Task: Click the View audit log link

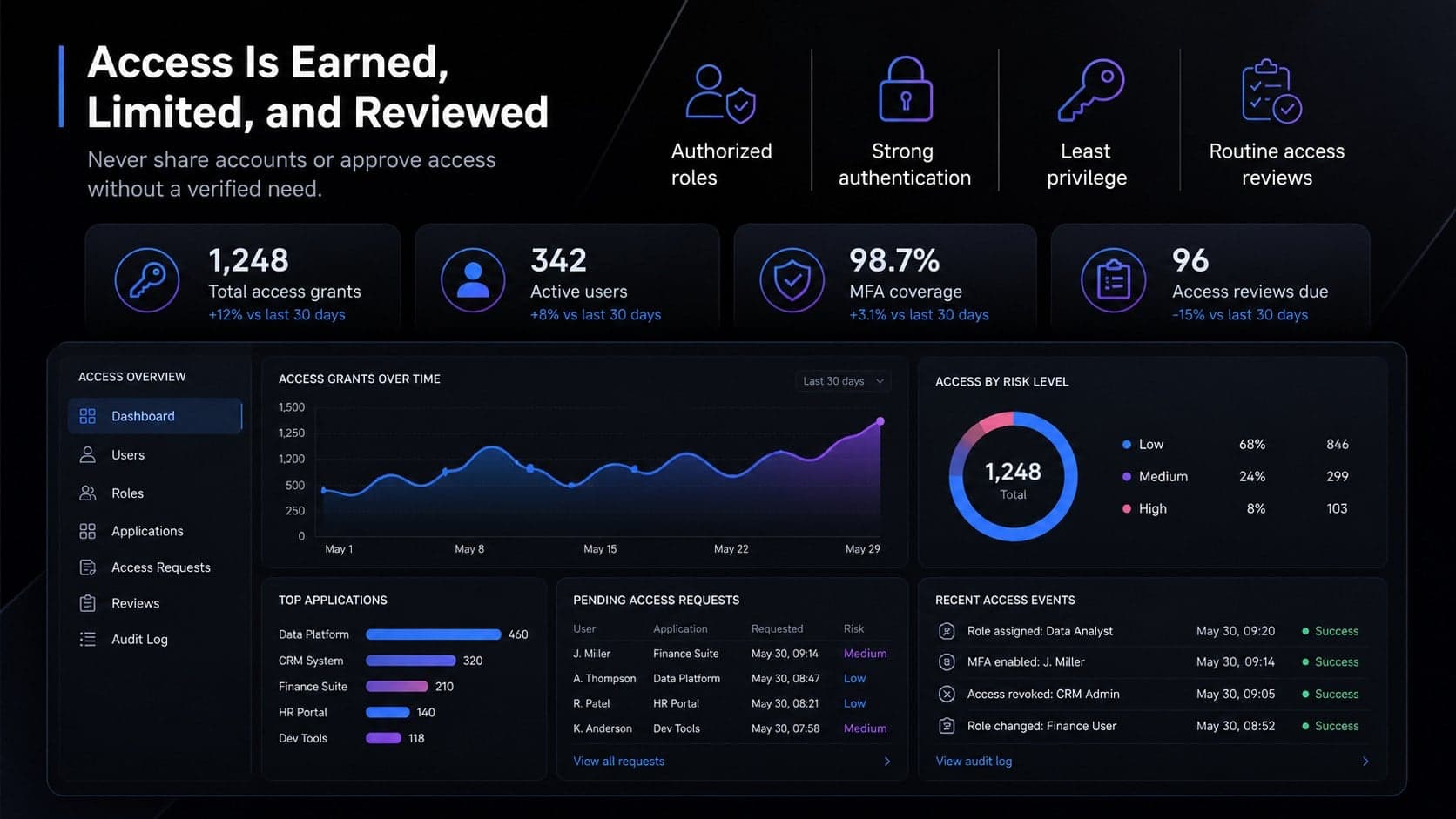Action: point(974,762)
